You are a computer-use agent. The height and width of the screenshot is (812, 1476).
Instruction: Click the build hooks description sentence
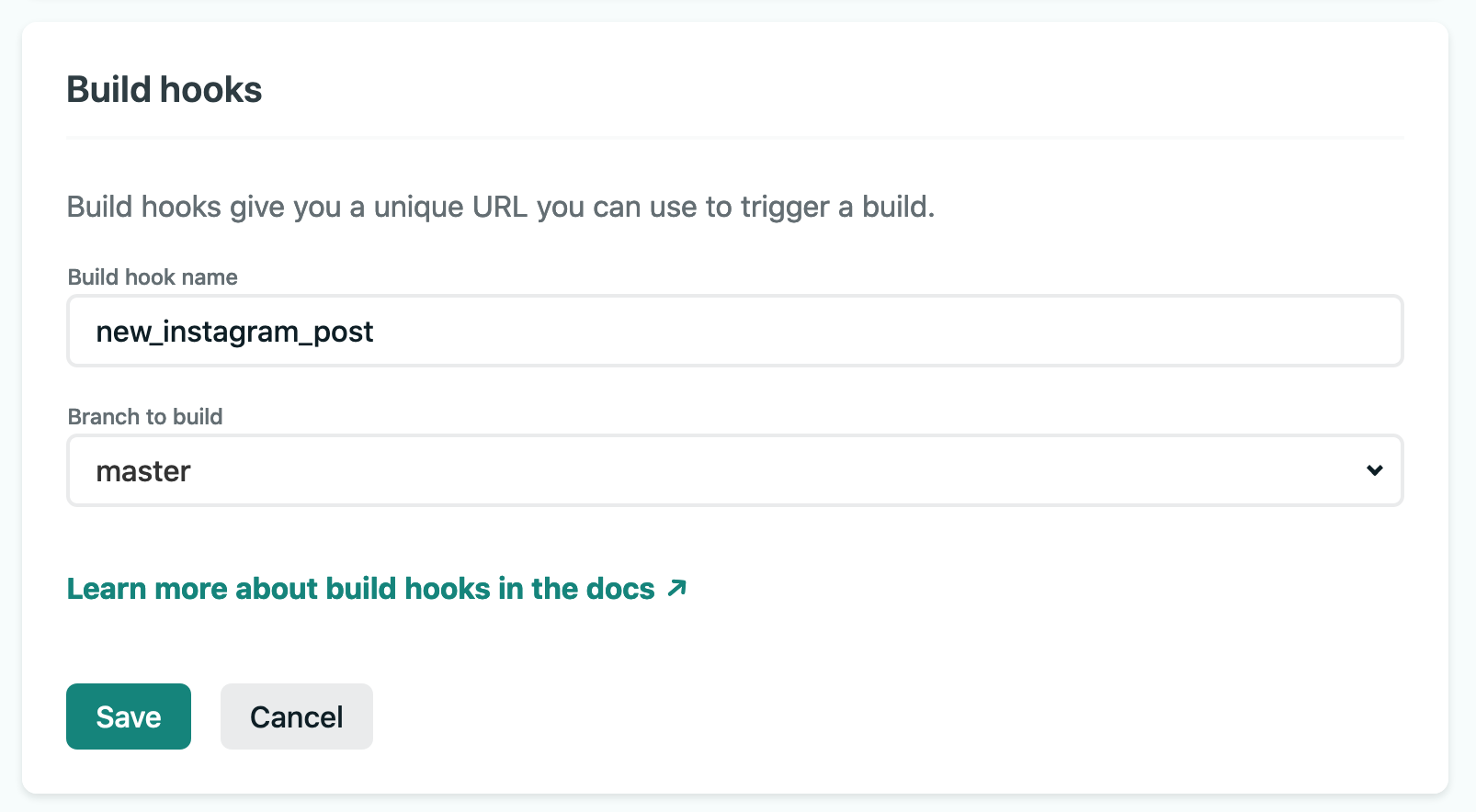(x=501, y=207)
